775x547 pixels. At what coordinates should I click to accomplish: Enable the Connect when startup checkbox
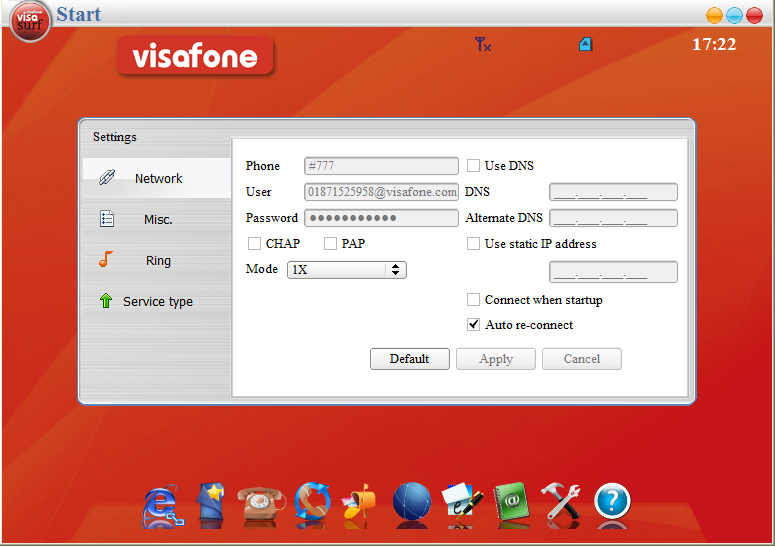pyautogui.click(x=474, y=300)
